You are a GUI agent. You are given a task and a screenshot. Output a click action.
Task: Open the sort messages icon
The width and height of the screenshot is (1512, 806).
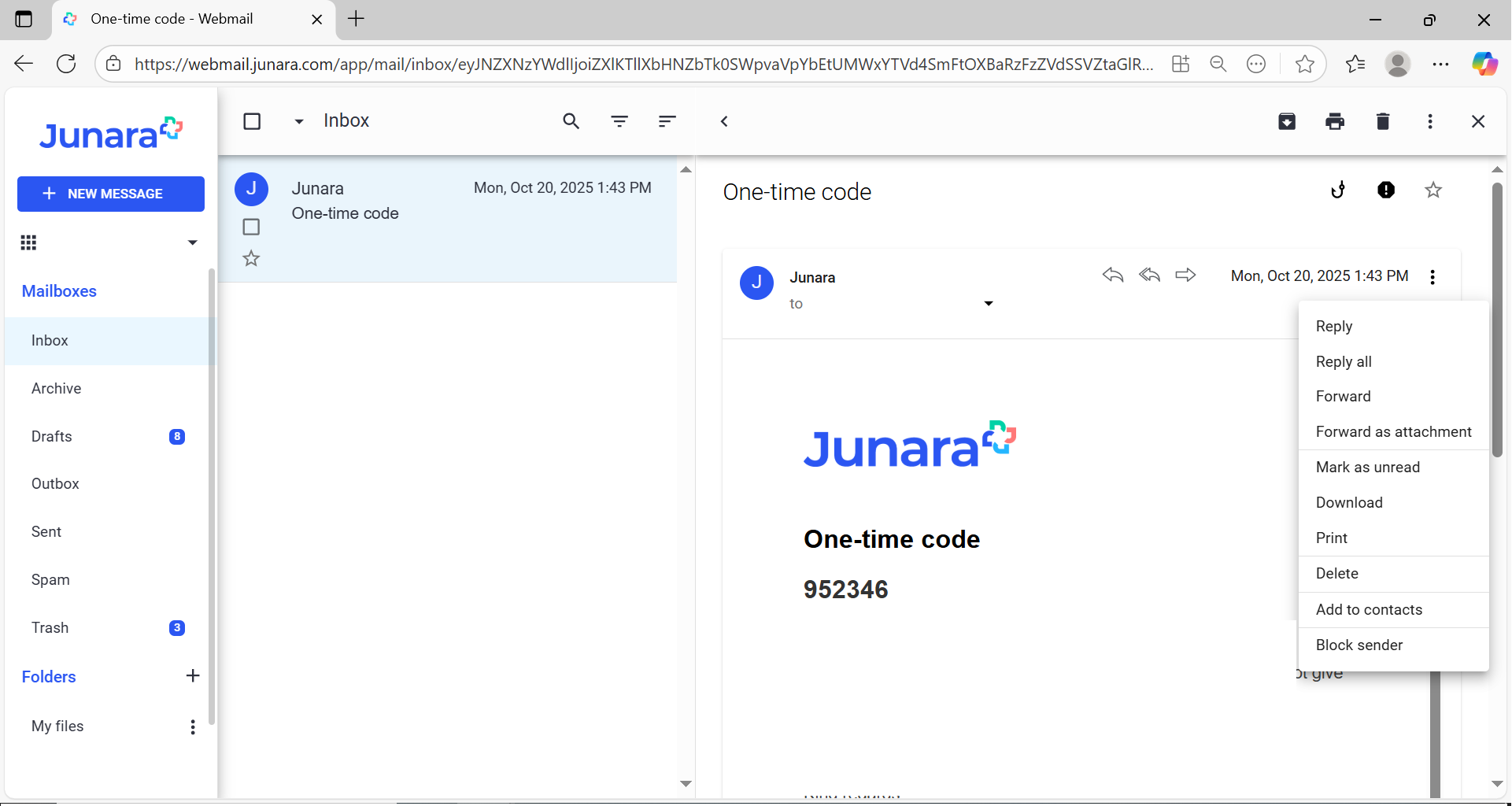(x=667, y=121)
